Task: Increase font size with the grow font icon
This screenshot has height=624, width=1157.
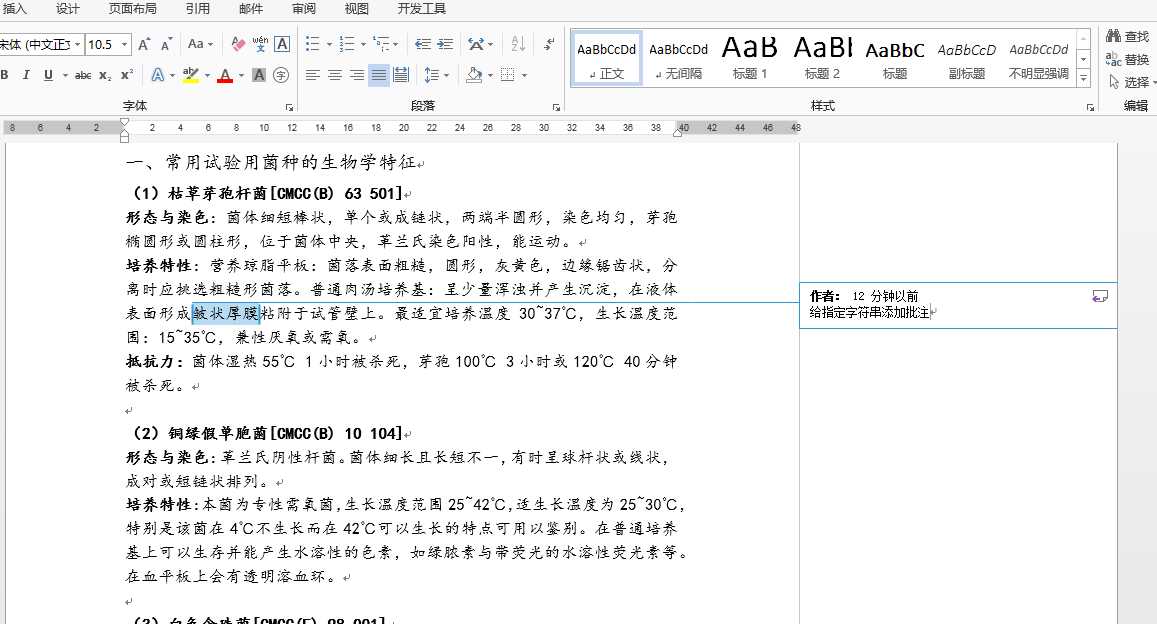Action: point(144,44)
